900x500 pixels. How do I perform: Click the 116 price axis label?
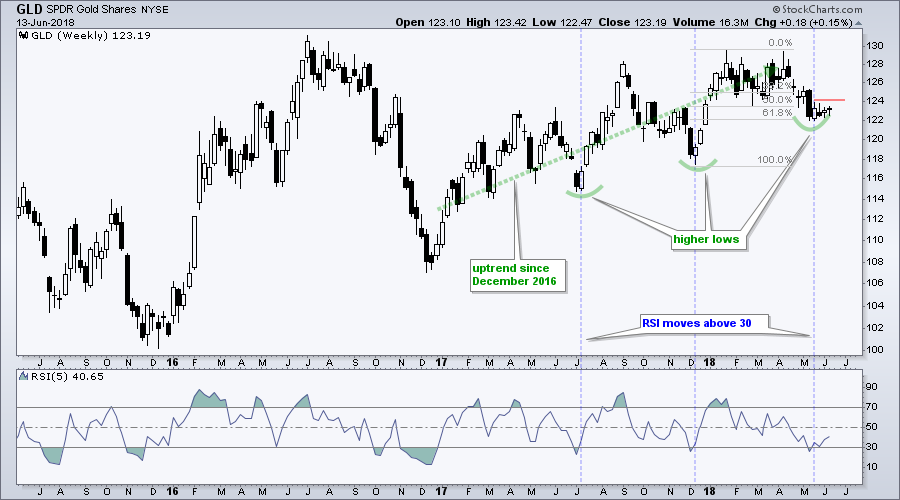[875, 178]
